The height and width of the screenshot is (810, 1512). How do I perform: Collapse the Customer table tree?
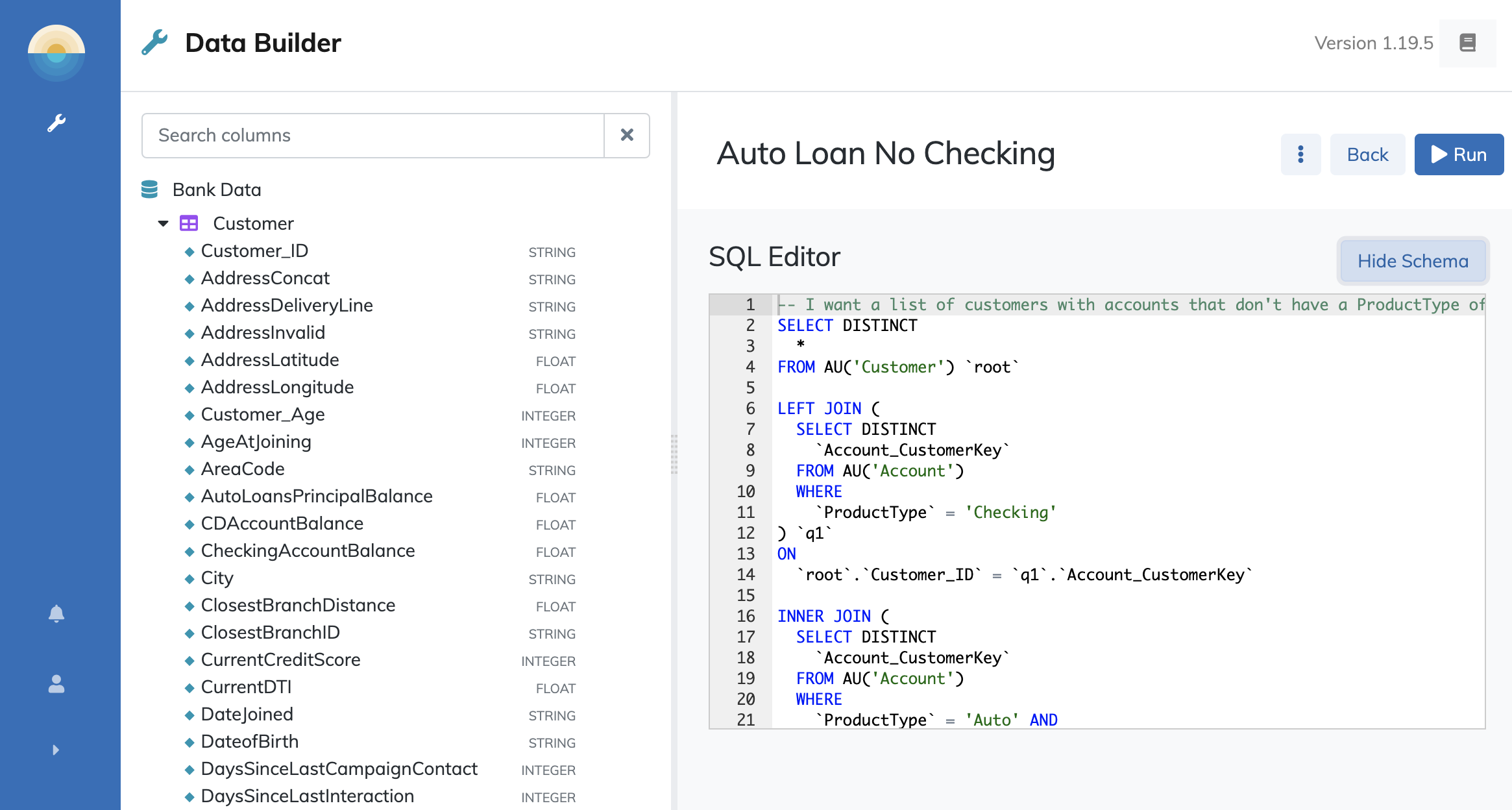[x=163, y=223]
